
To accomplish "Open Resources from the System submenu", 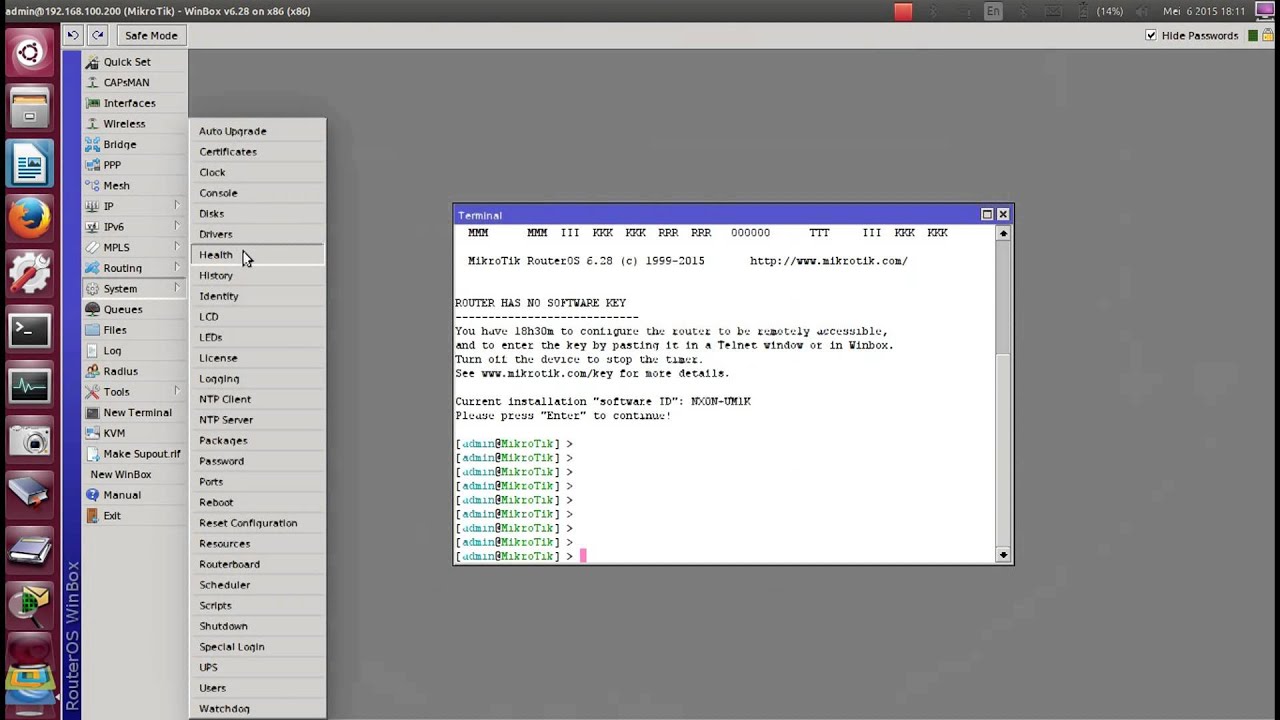I will 258,544.
